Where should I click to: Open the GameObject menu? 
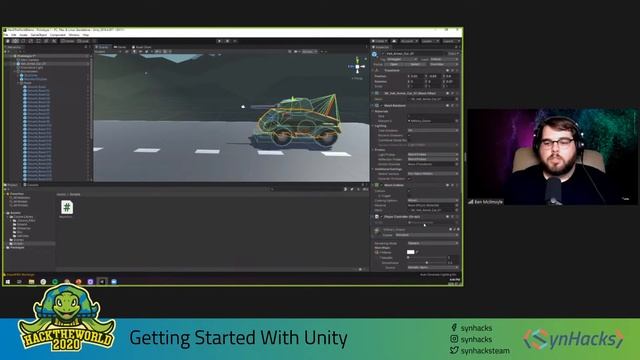39,35
